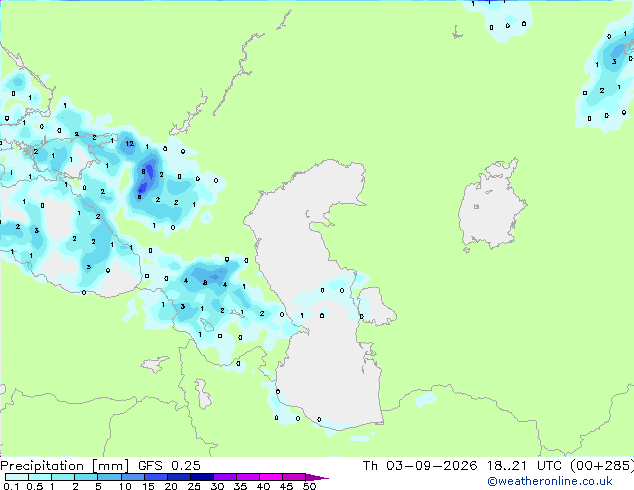This screenshot has width=634, height=490.
Task: Click the '12' precipitation value on map
Action: tap(129, 144)
